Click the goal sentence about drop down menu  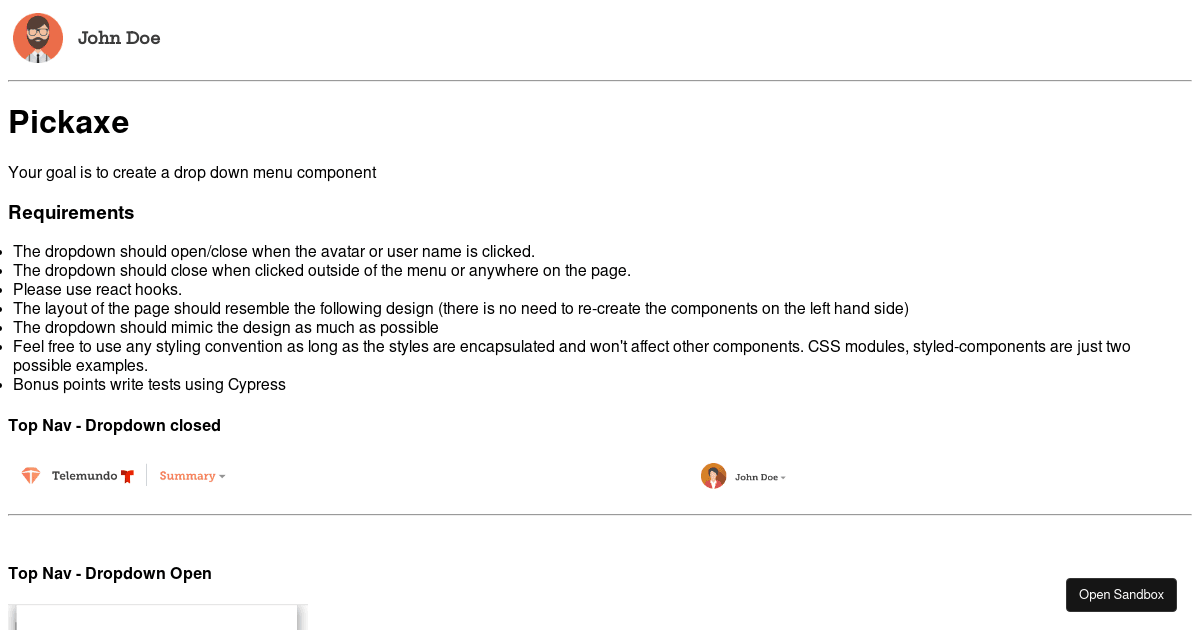click(192, 172)
